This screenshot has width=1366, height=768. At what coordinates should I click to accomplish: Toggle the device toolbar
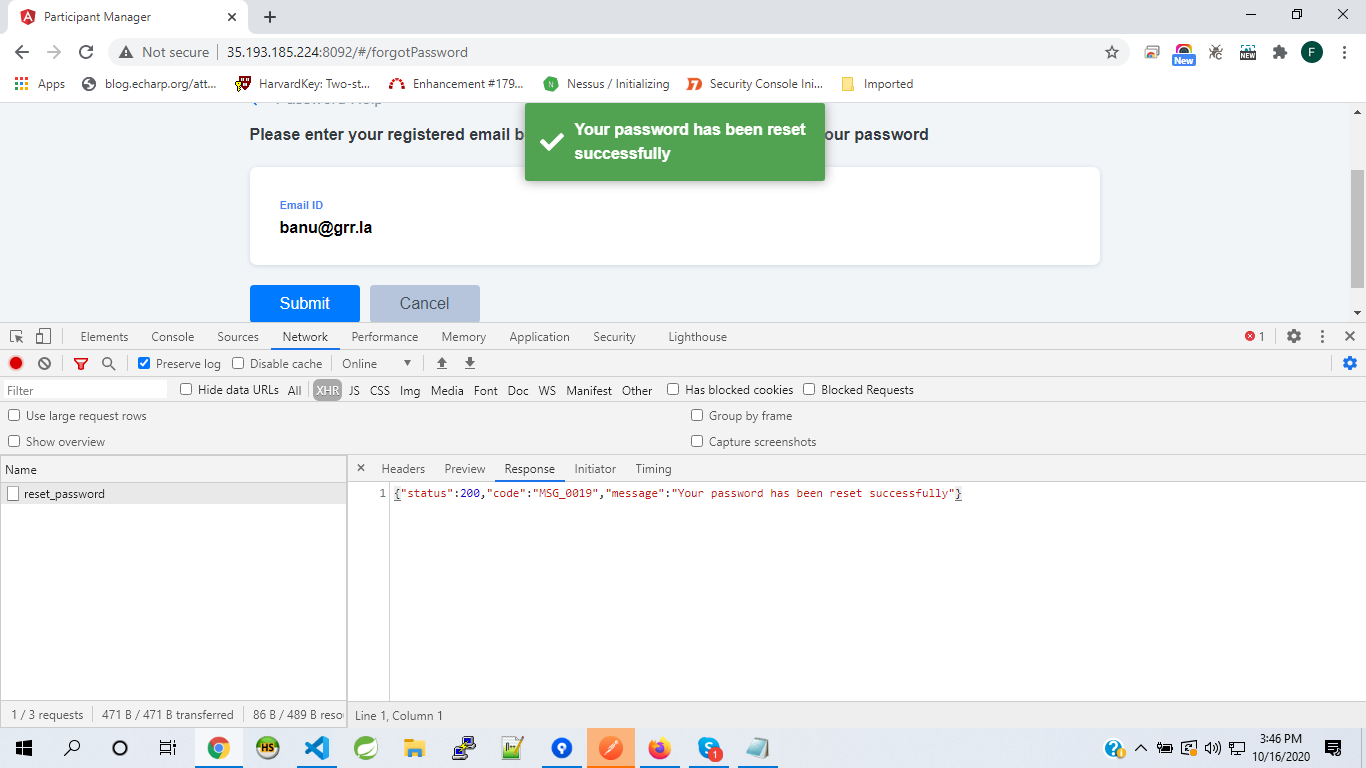(41, 336)
